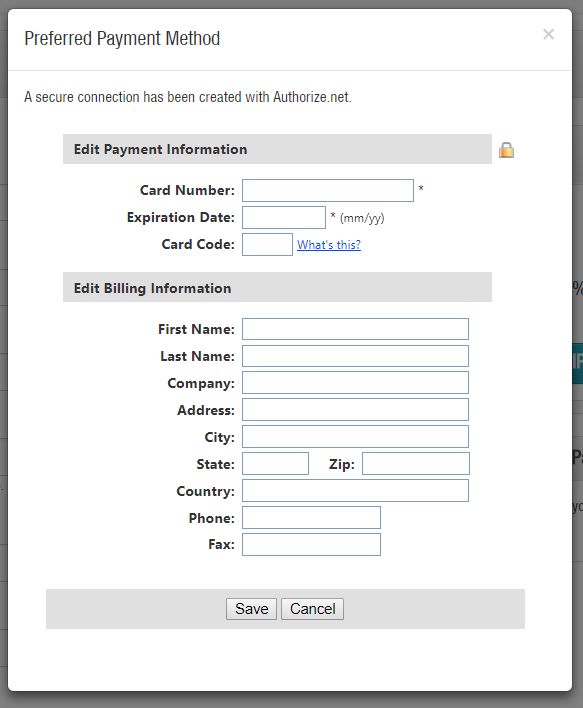Click the First Name field
The image size is (583, 708).
pyautogui.click(x=355, y=329)
